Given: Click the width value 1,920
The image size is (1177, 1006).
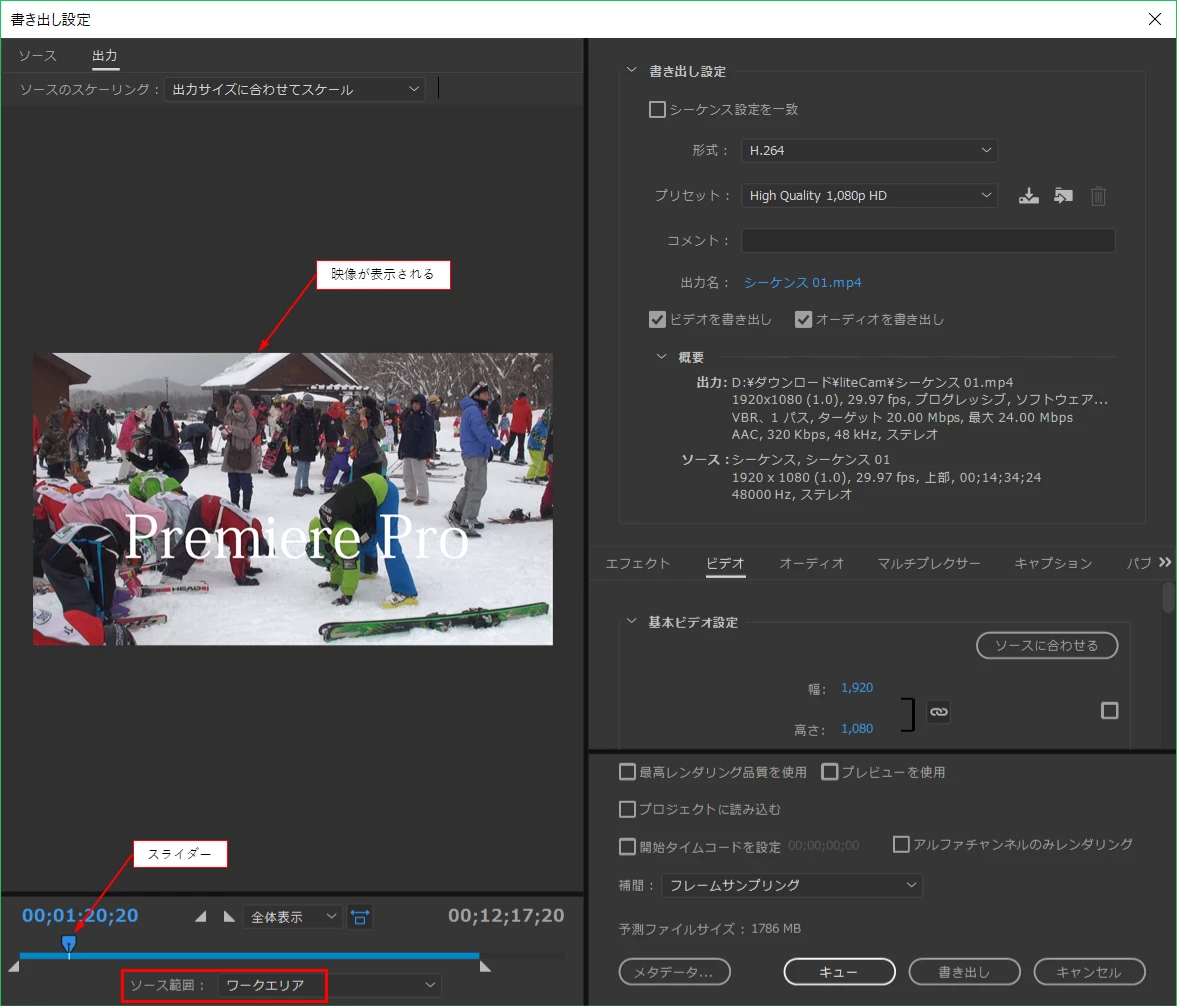Looking at the screenshot, I should point(856,688).
